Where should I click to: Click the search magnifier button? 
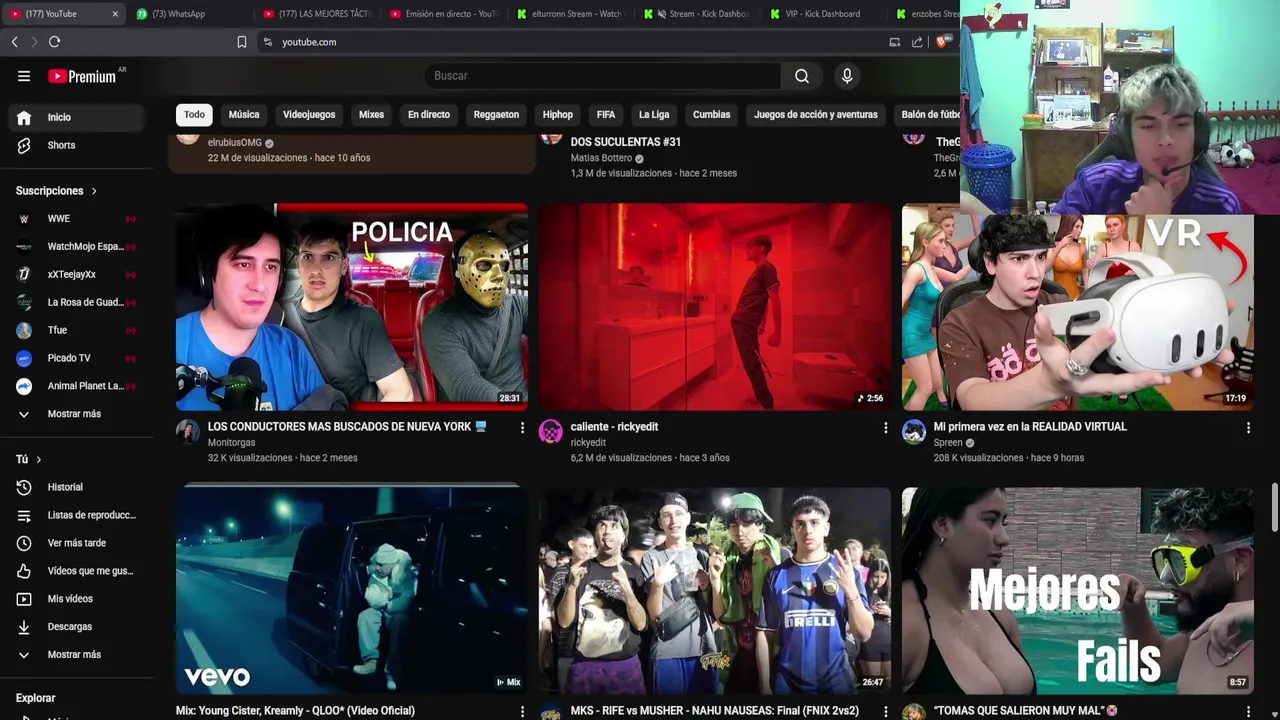[x=802, y=76]
